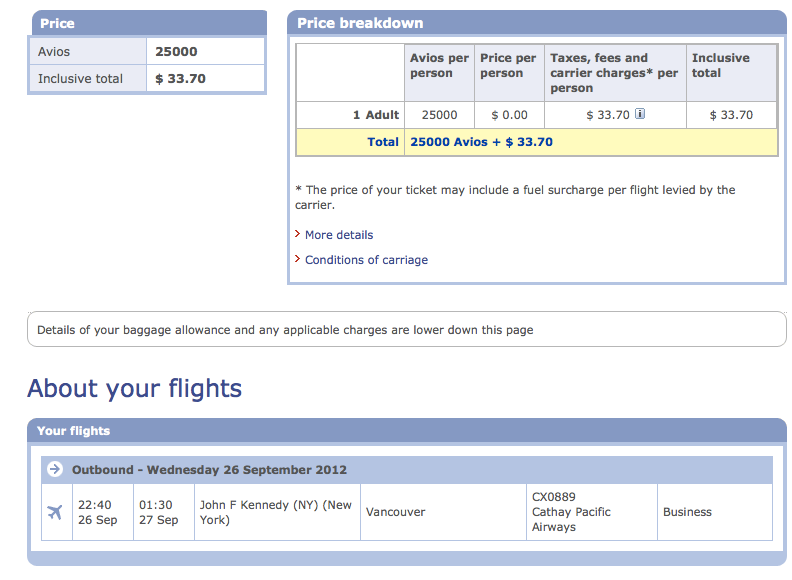Click the About your flights heading
This screenshot has width=792, height=580.
pyautogui.click(x=134, y=389)
